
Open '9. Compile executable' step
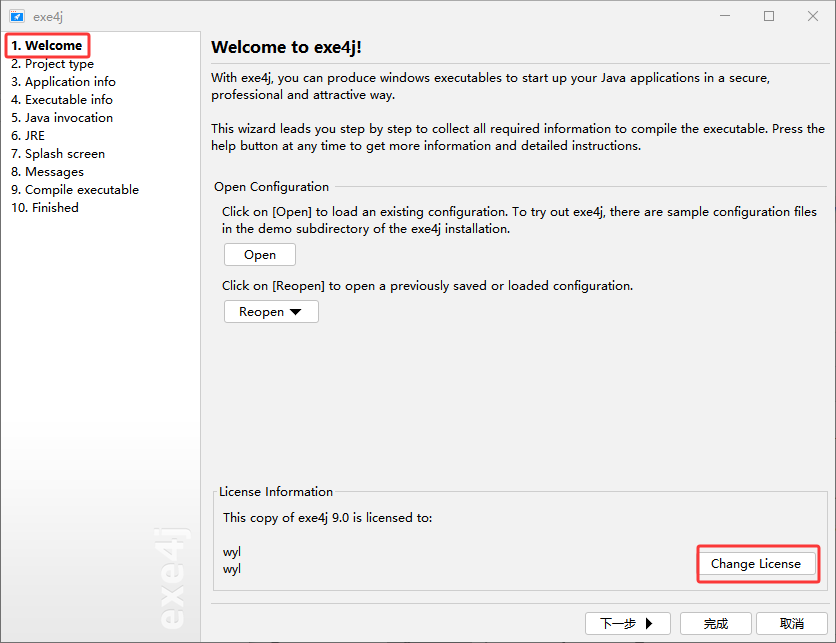75,190
